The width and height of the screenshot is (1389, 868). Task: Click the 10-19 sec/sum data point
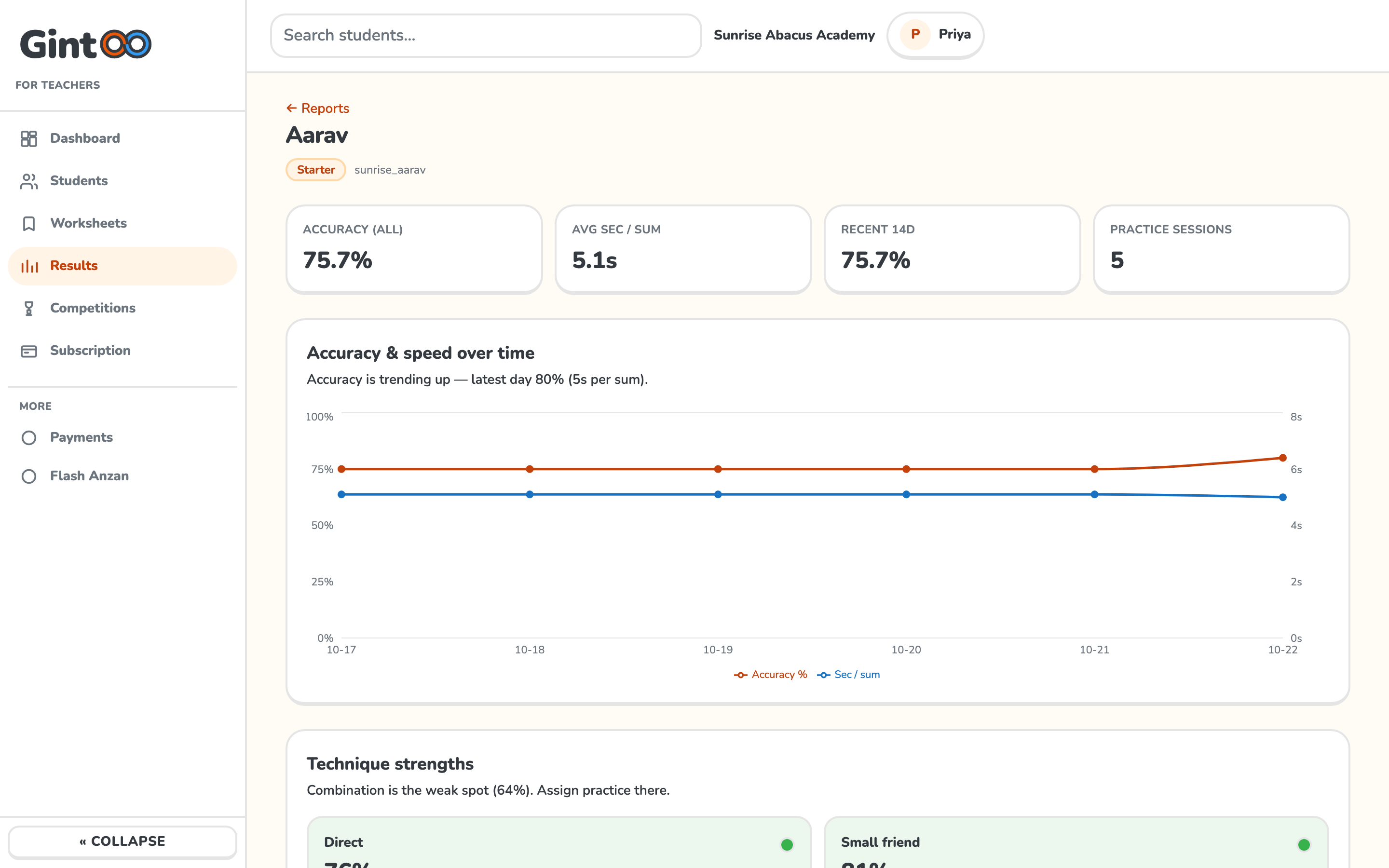point(718,494)
